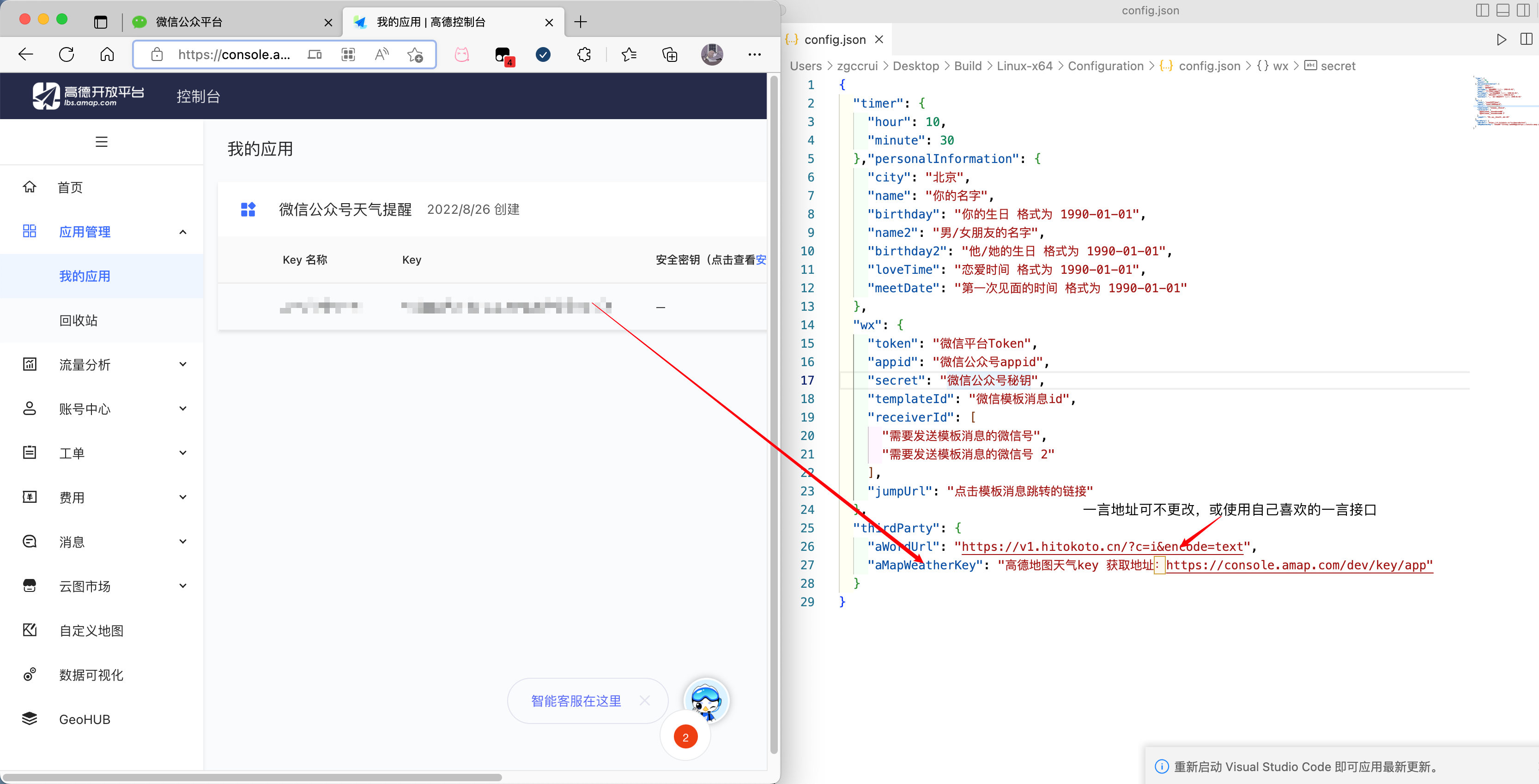Open the Collections icon in toolbar
This screenshot has width=1539, height=784.
[670, 55]
